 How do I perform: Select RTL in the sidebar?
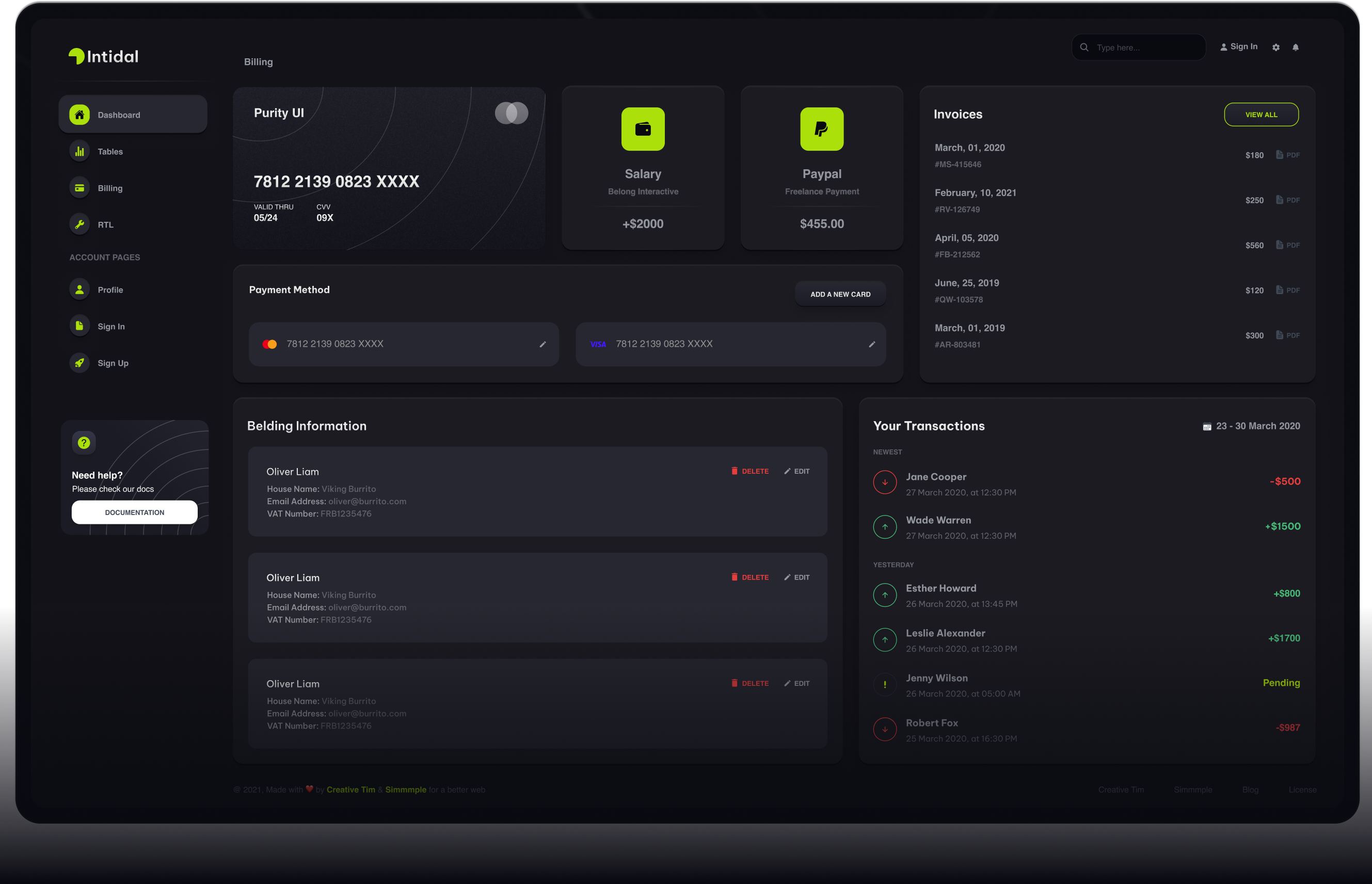(105, 224)
